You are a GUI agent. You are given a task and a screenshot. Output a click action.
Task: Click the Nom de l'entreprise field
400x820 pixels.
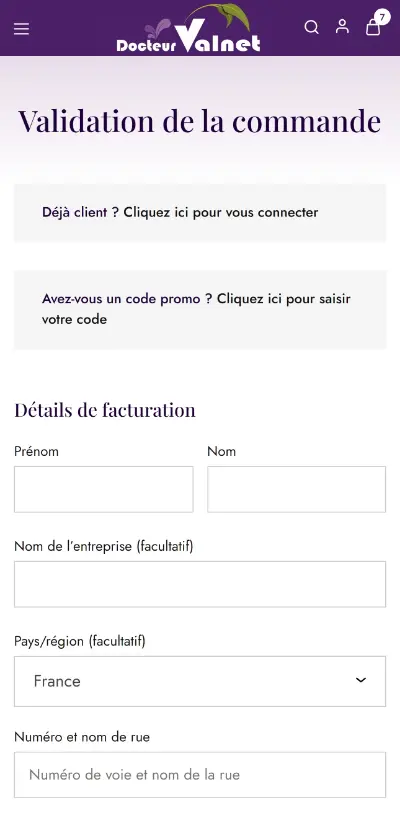(x=200, y=584)
